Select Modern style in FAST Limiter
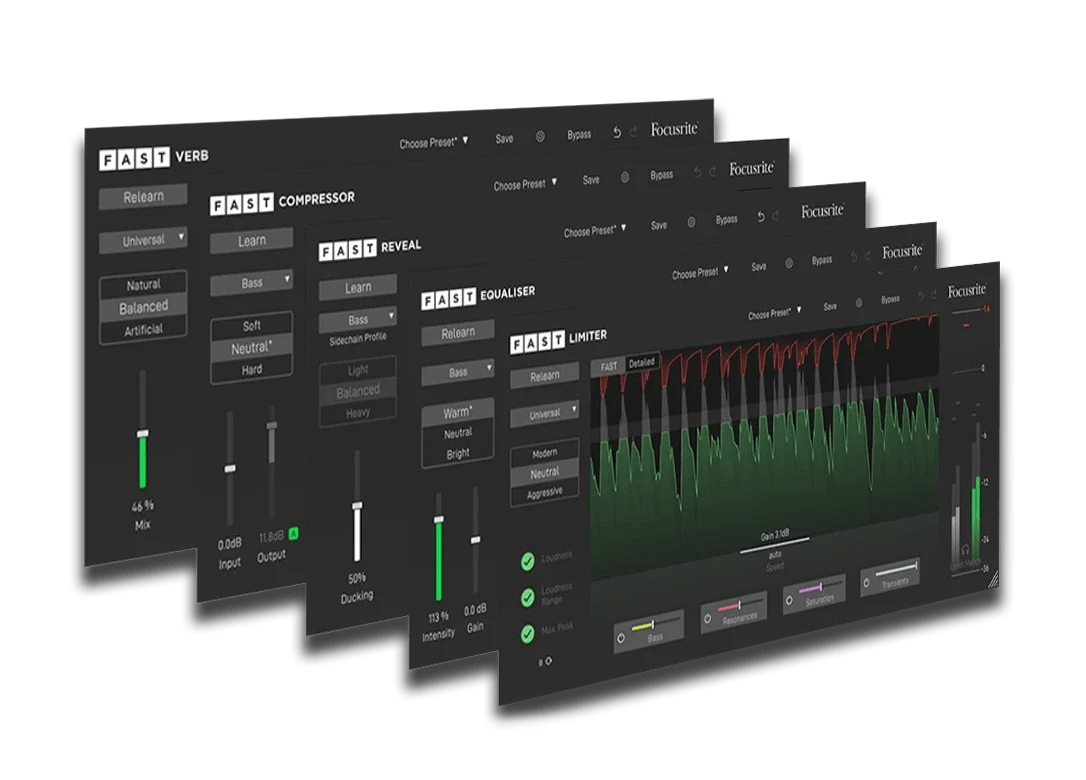This screenshot has width=1086, height=780. 544,453
